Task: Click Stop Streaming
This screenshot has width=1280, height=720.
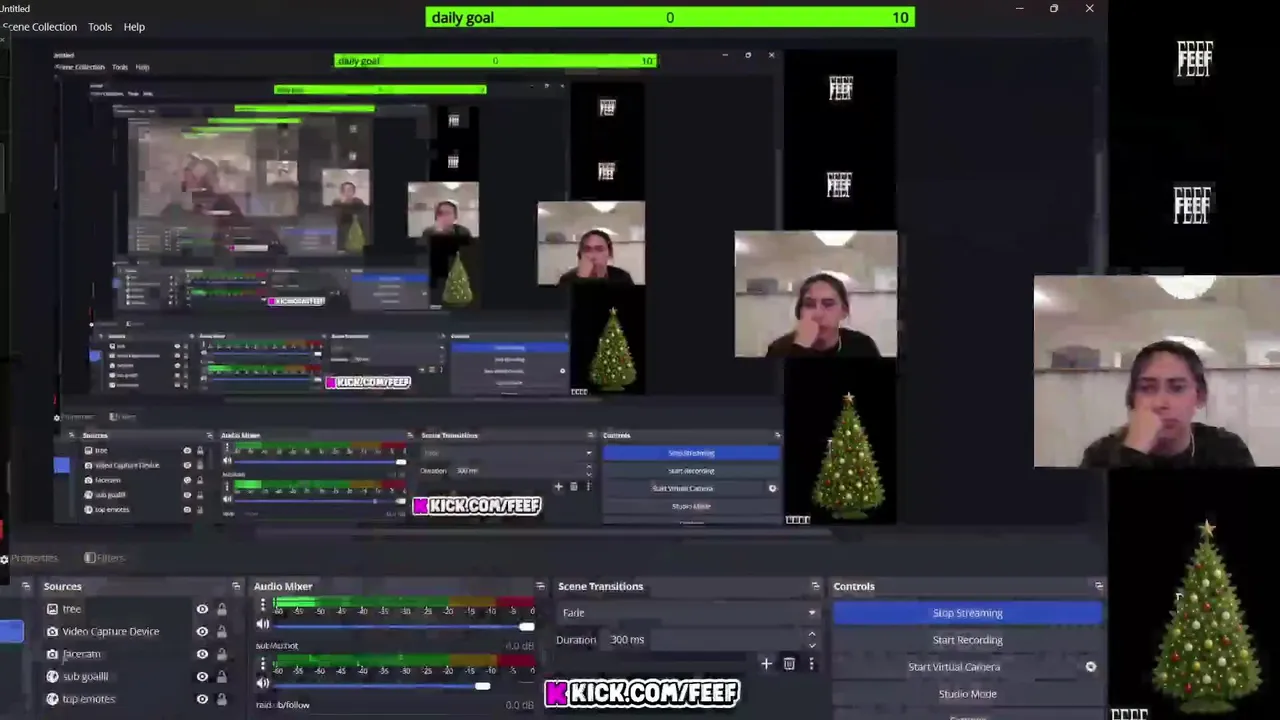Action: tap(967, 613)
